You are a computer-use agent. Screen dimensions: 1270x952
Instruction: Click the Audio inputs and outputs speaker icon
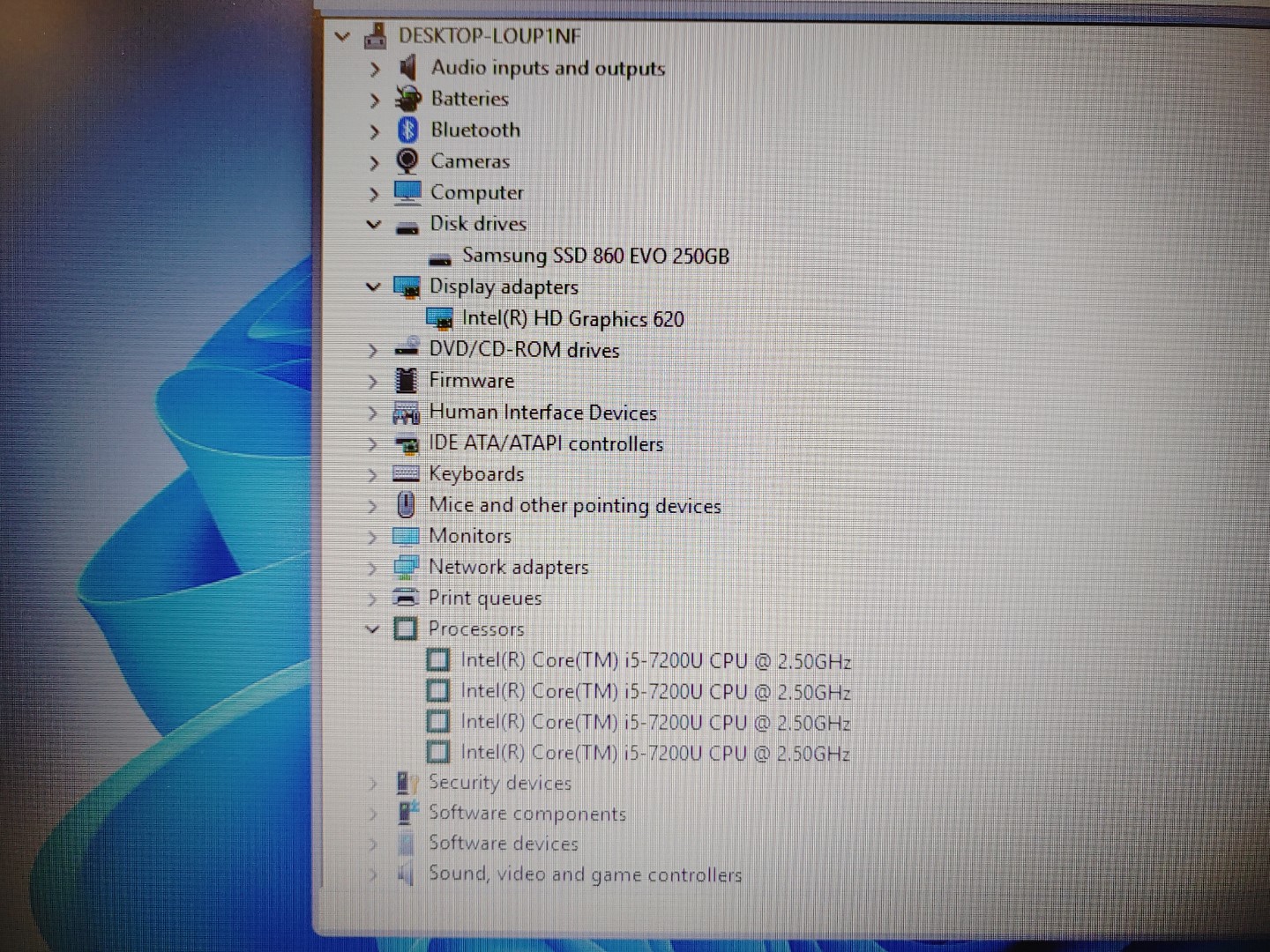pos(407,67)
